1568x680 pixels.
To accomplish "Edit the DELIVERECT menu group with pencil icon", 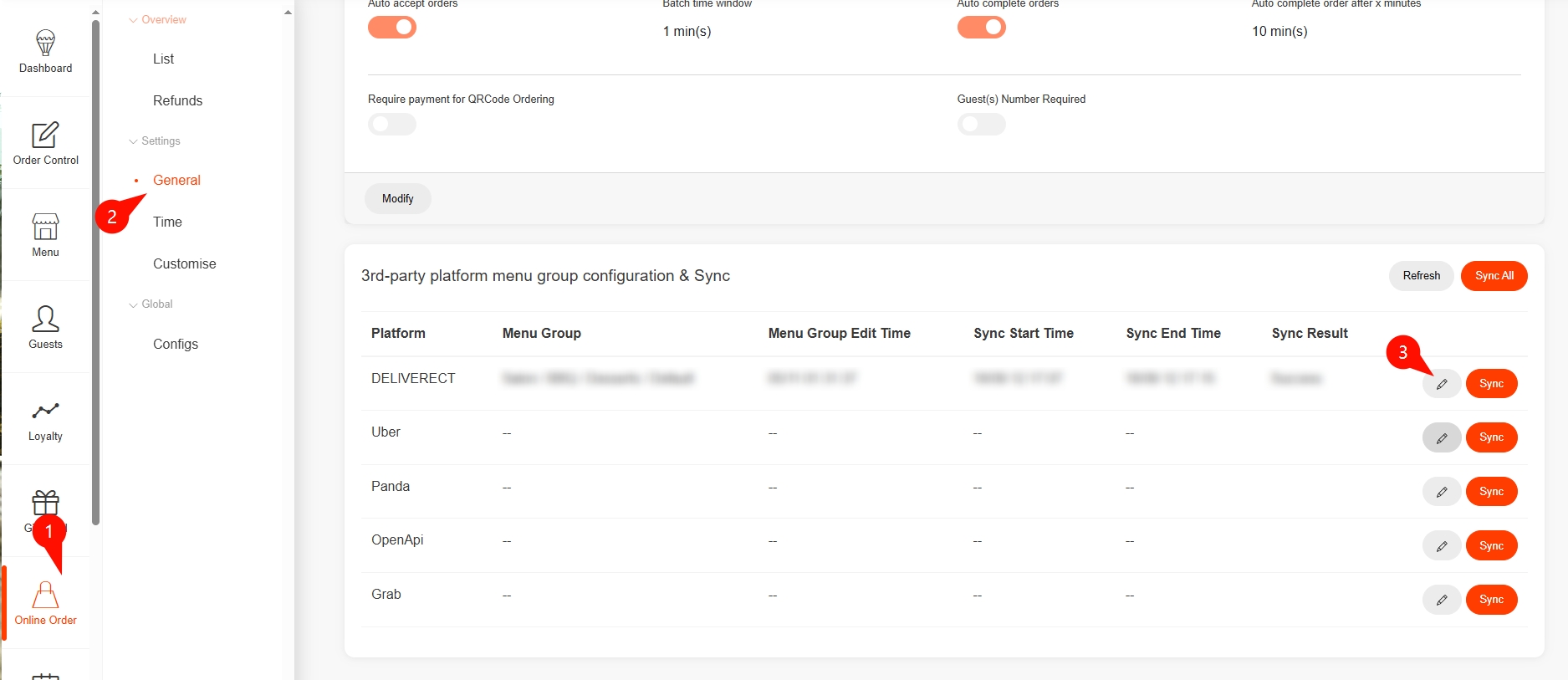I will click(x=1441, y=384).
